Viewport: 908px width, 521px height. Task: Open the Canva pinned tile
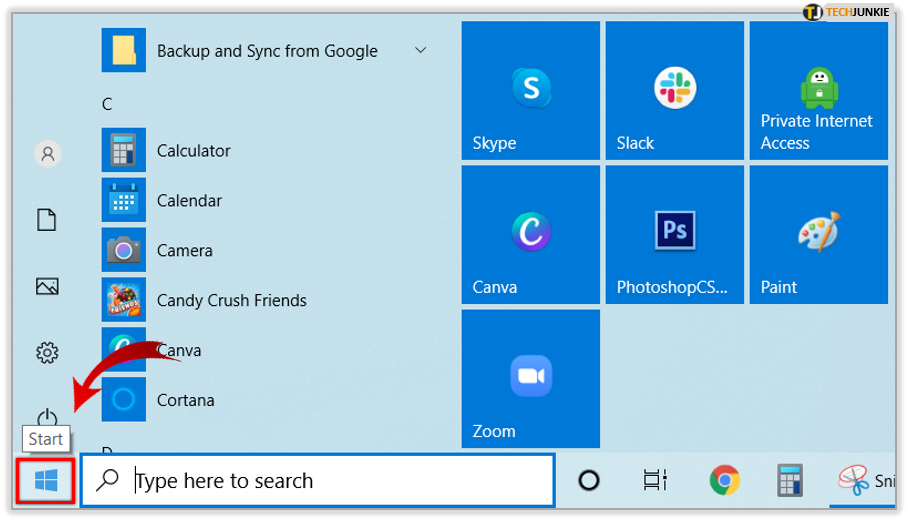tap(530, 234)
